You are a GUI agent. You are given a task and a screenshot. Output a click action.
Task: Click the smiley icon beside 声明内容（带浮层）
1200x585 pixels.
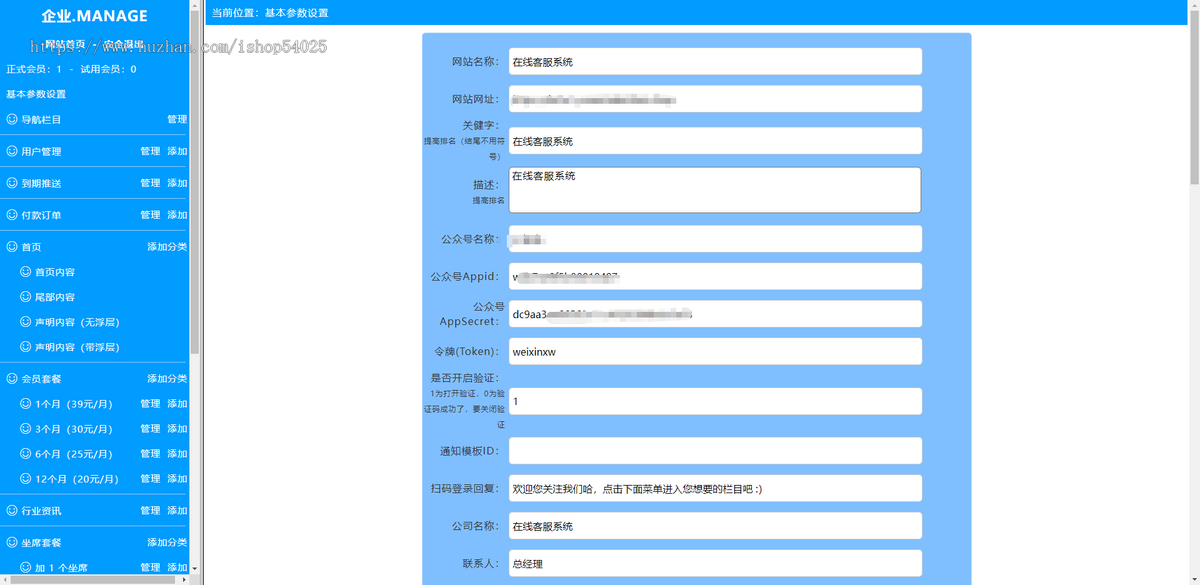pyautogui.click(x=26, y=347)
